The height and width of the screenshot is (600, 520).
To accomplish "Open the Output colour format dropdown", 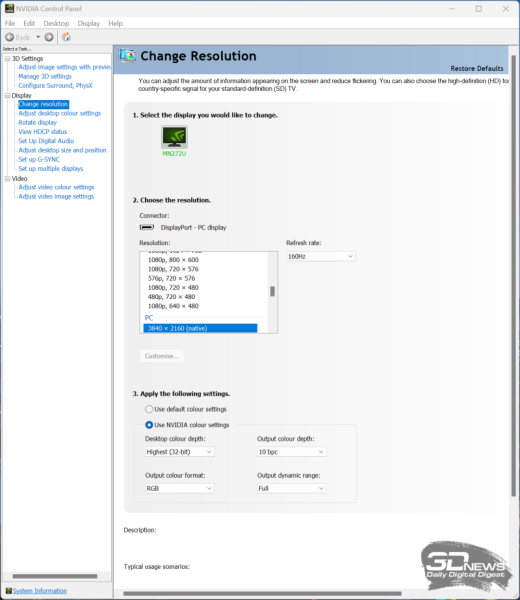I will click(179, 489).
